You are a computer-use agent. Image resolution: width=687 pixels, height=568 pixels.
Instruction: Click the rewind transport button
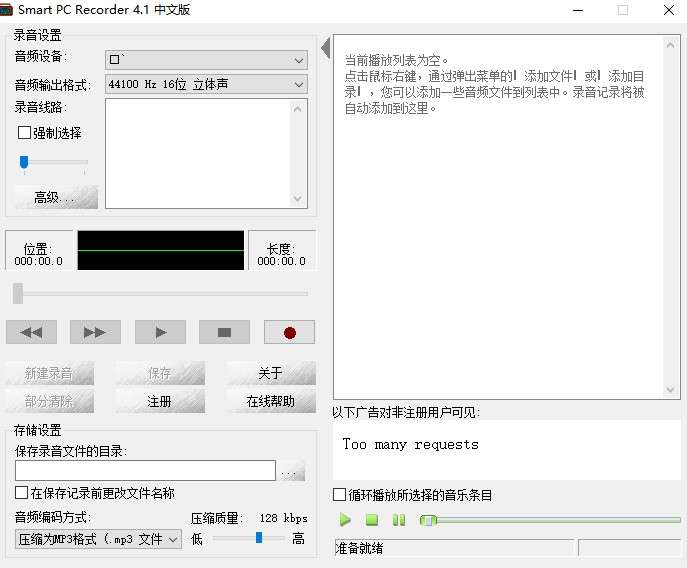pos(31,332)
